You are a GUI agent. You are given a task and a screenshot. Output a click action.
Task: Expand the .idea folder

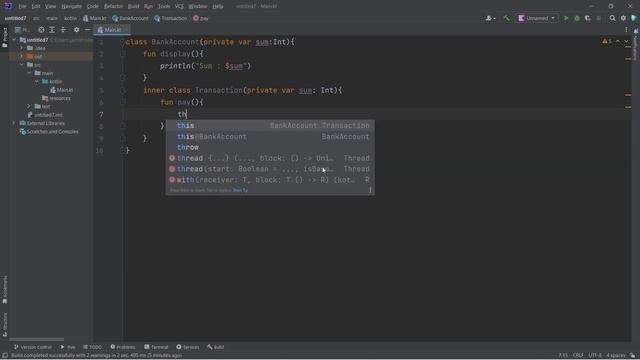tap(22, 48)
